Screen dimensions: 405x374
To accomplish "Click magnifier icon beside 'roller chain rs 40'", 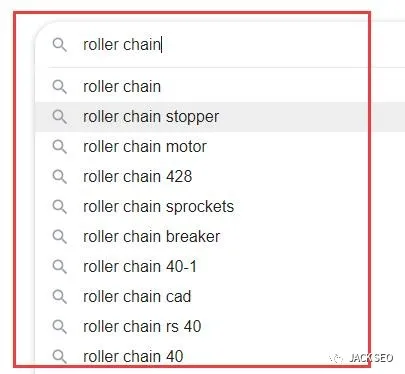I will (60, 327).
